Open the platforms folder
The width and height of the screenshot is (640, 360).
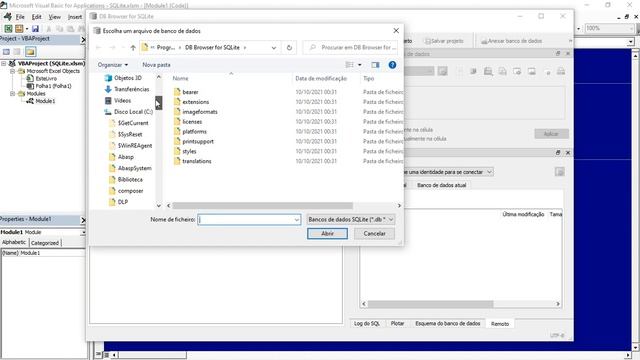tap(194, 131)
